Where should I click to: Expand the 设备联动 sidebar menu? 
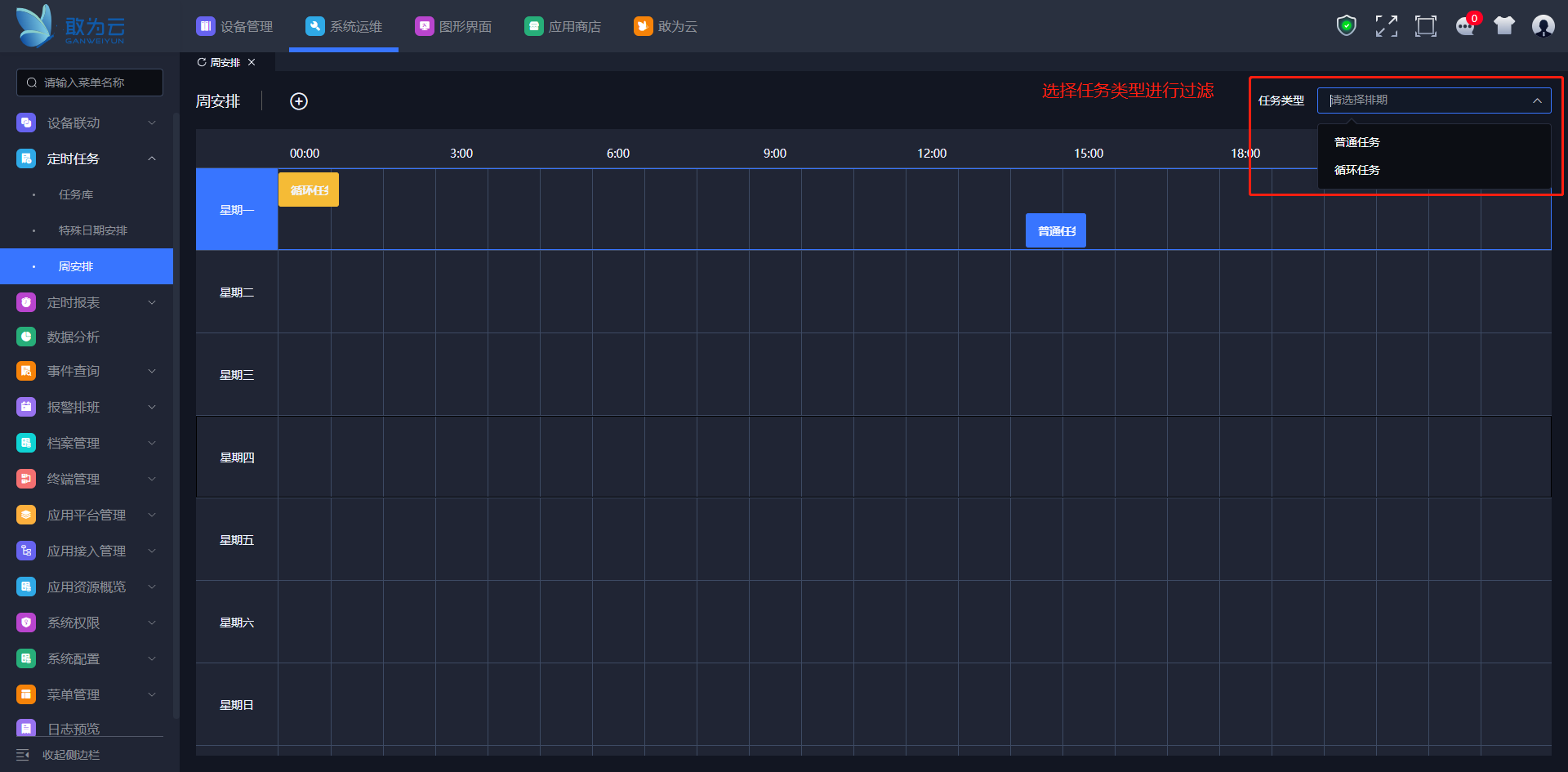[x=86, y=123]
